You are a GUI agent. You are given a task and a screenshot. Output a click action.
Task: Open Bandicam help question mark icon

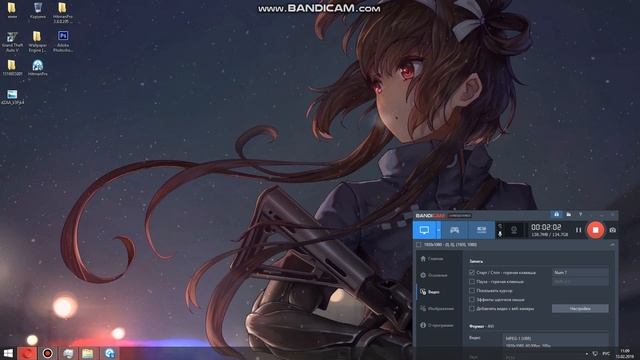(580, 214)
